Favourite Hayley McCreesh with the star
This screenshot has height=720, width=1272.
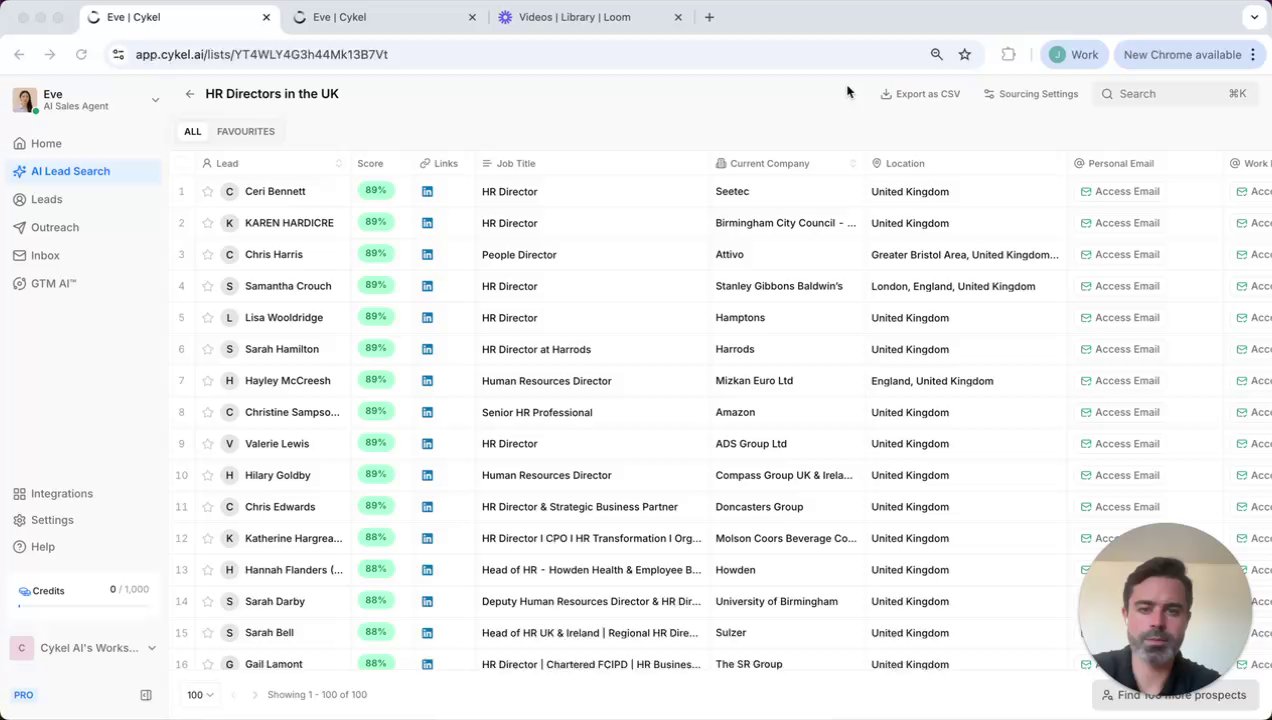(x=207, y=381)
